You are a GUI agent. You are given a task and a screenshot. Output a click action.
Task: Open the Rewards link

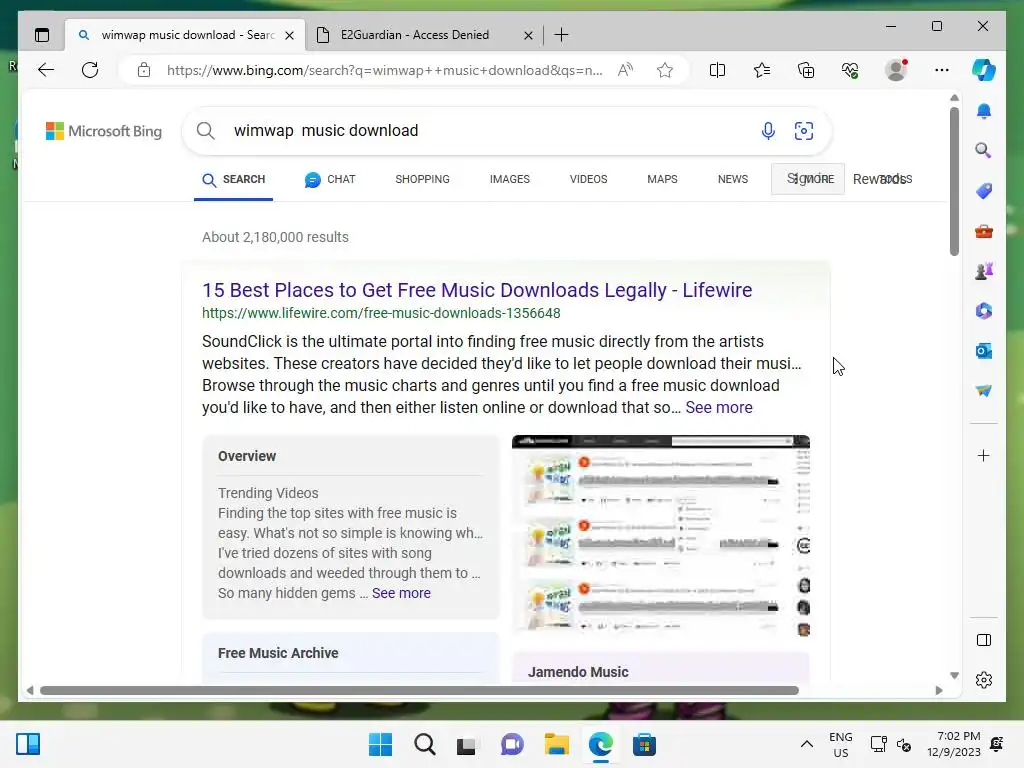(x=882, y=179)
